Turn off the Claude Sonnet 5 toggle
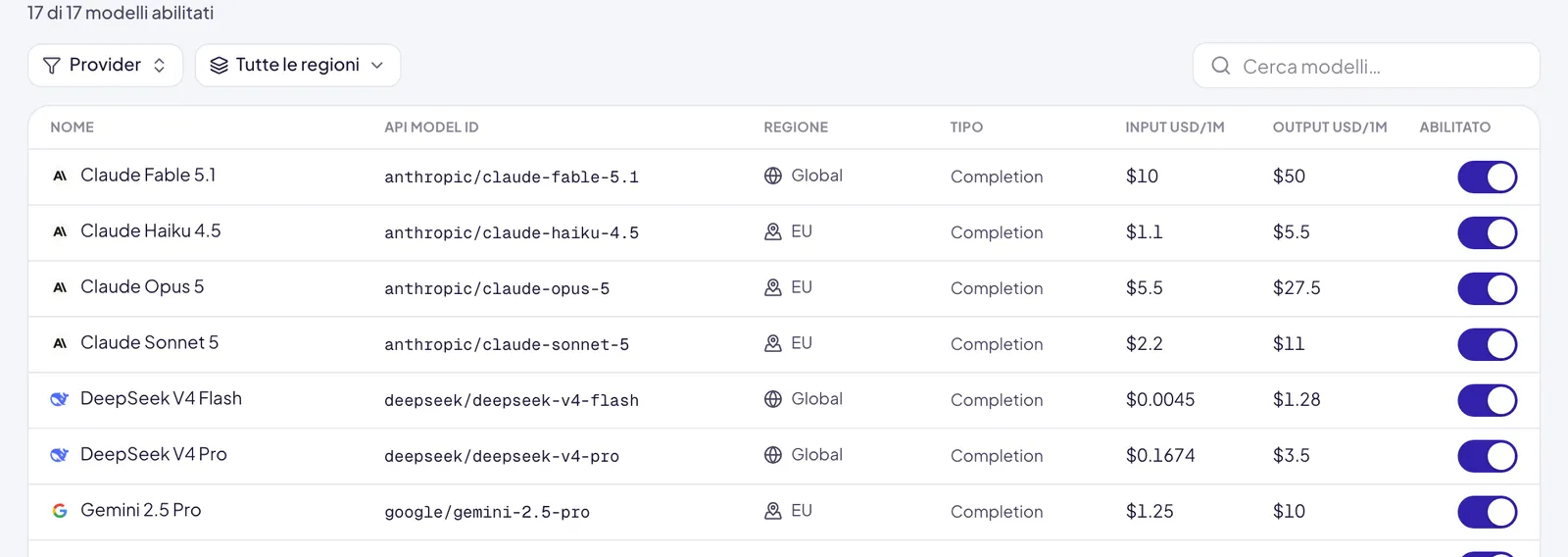The image size is (1568, 557). pyautogui.click(x=1488, y=345)
